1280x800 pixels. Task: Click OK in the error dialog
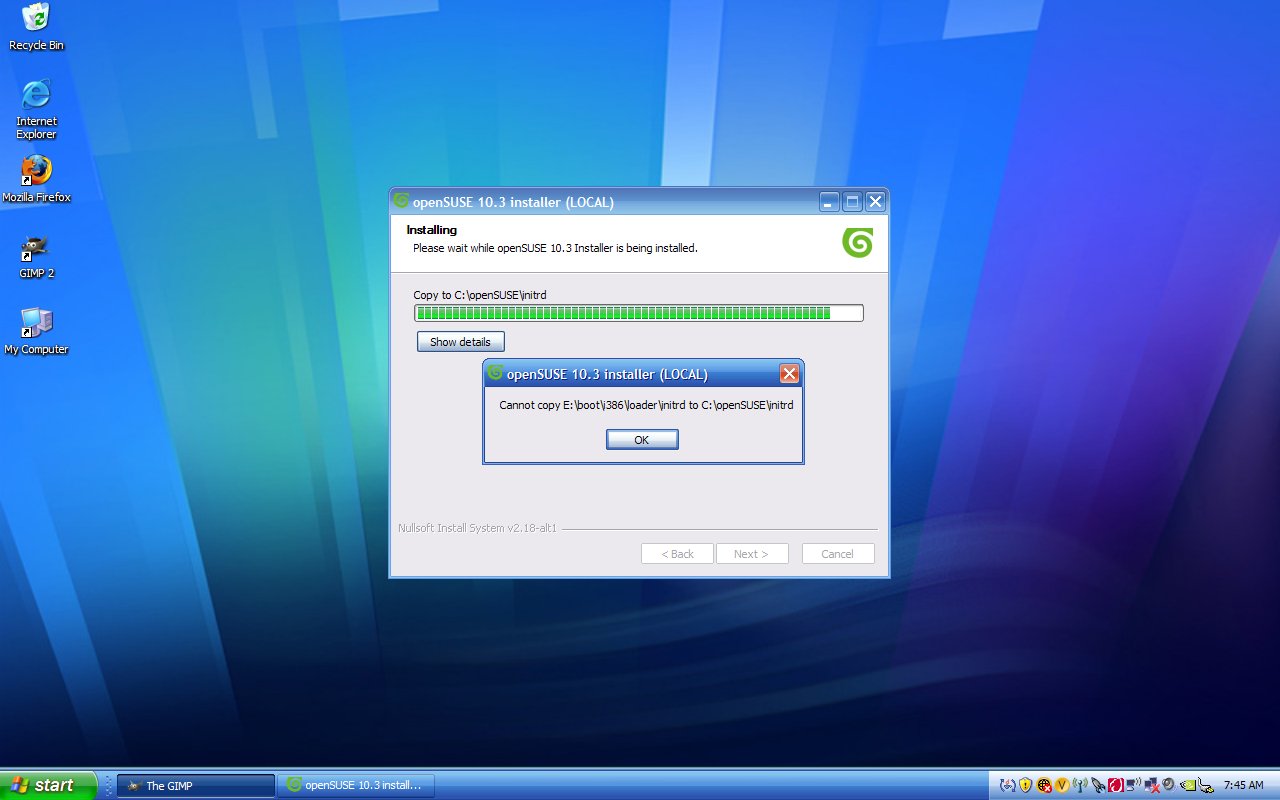point(642,440)
